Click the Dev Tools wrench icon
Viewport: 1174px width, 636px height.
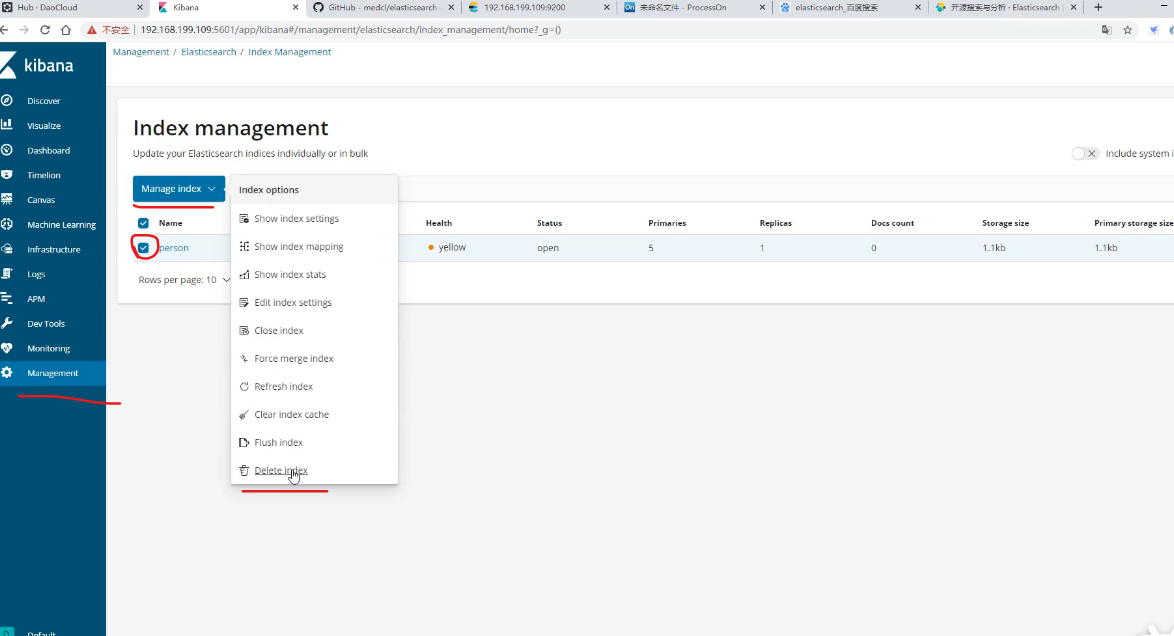pos(7,324)
